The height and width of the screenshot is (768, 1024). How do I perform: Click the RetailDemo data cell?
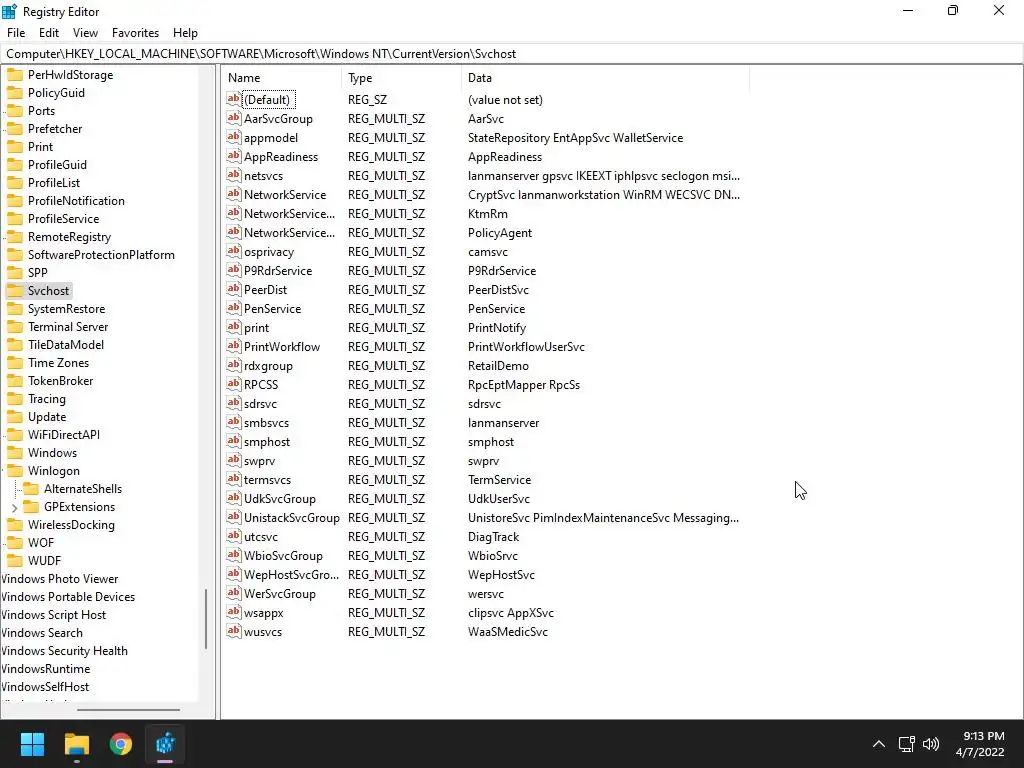(x=498, y=366)
